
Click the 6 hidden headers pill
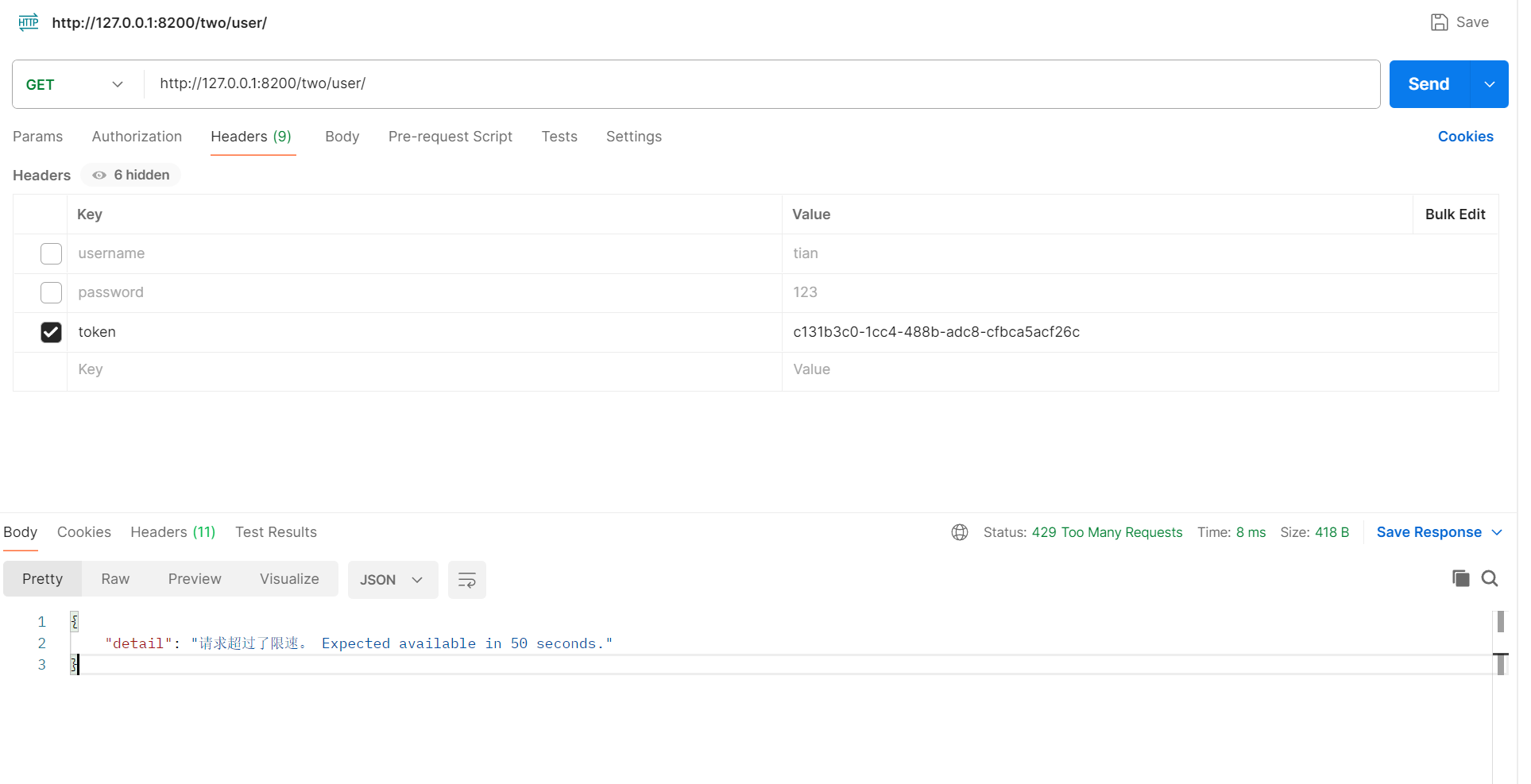[x=132, y=175]
